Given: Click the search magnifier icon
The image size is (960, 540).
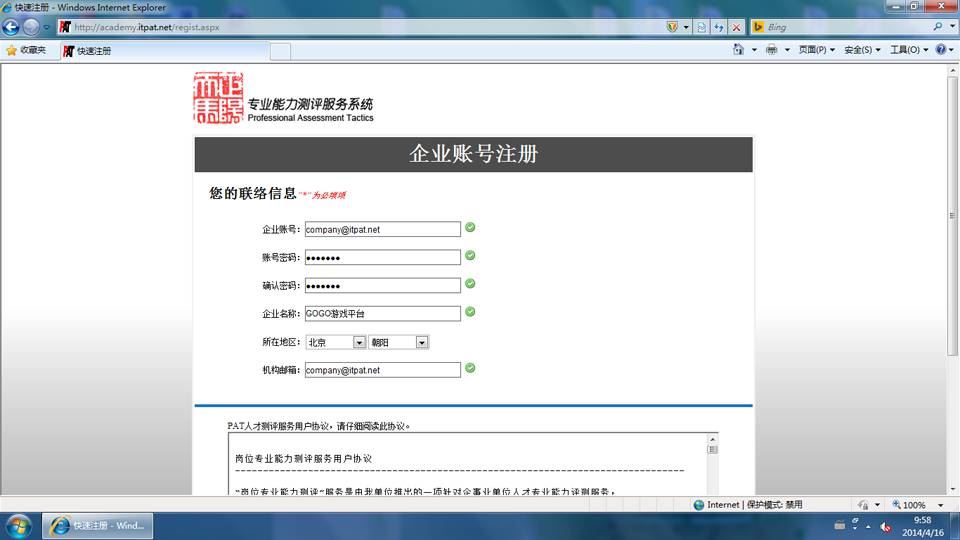Looking at the screenshot, I should 937,27.
